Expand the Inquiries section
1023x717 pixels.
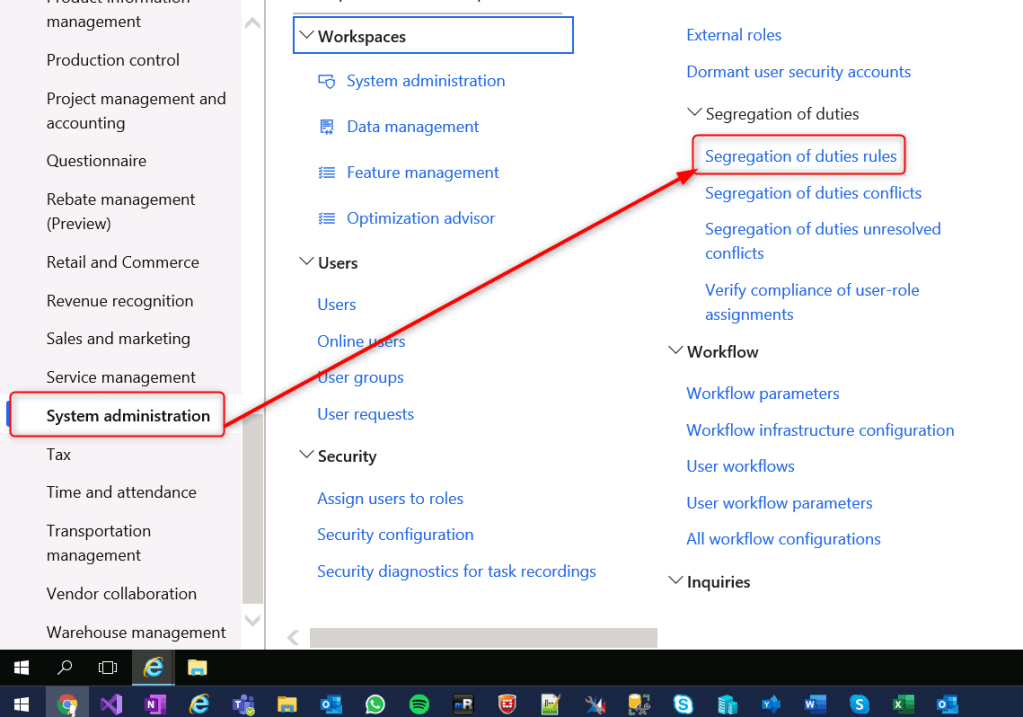coord(675,582)
